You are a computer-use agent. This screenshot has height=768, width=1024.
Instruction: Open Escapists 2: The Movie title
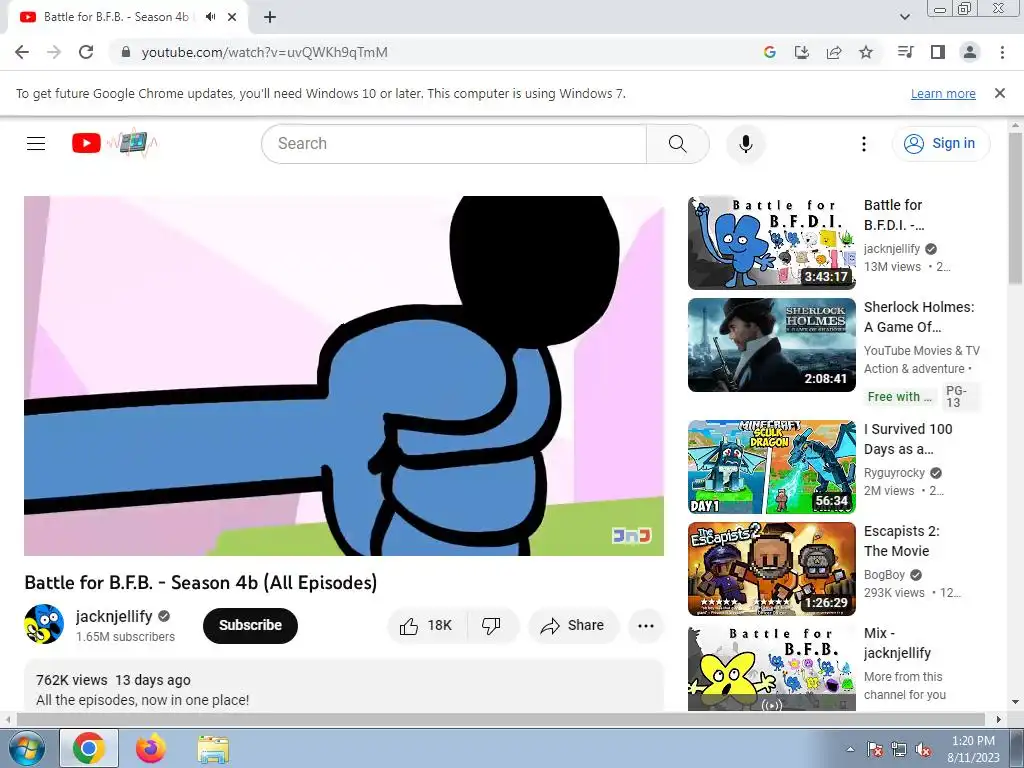(x=902, y=541)
